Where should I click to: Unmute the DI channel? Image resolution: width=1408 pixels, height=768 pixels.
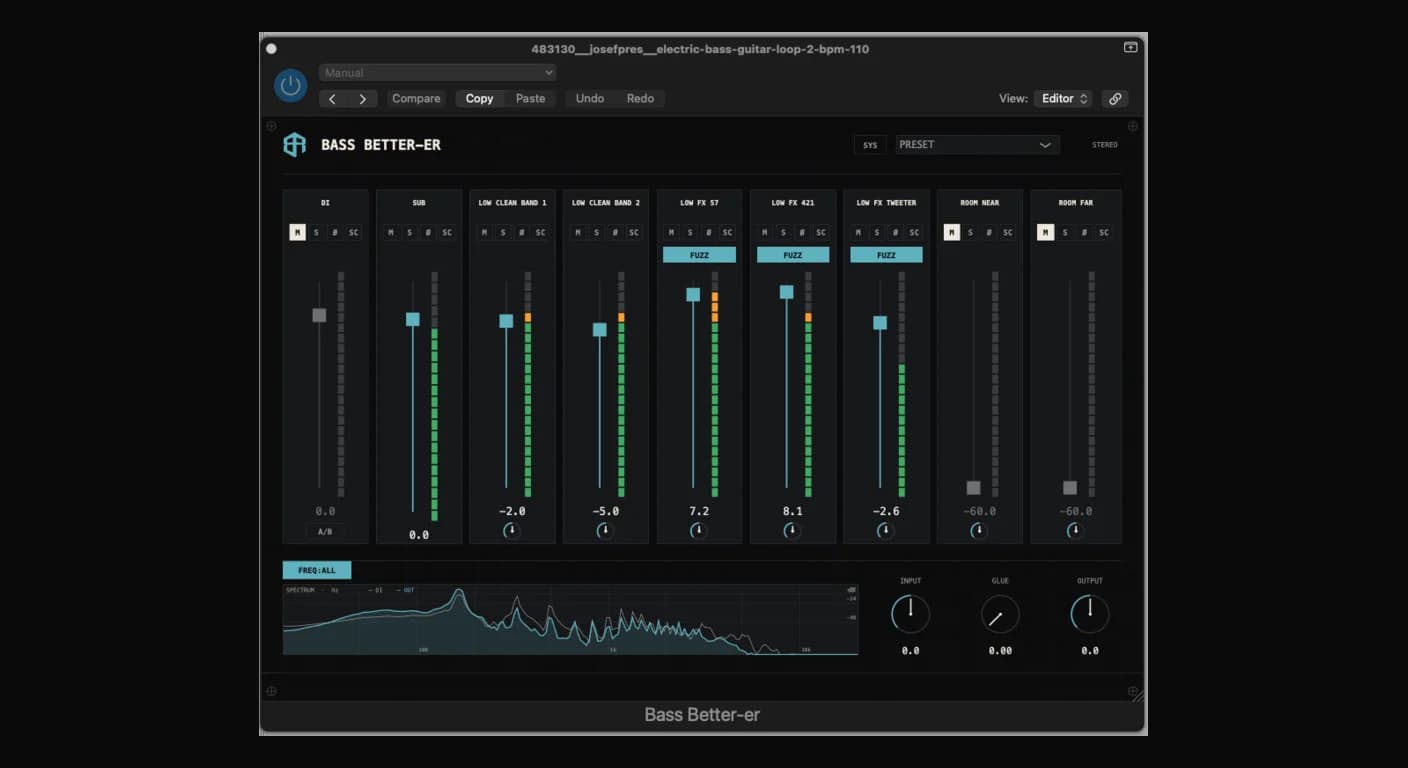pyautogui.click(x=297, y=233)
